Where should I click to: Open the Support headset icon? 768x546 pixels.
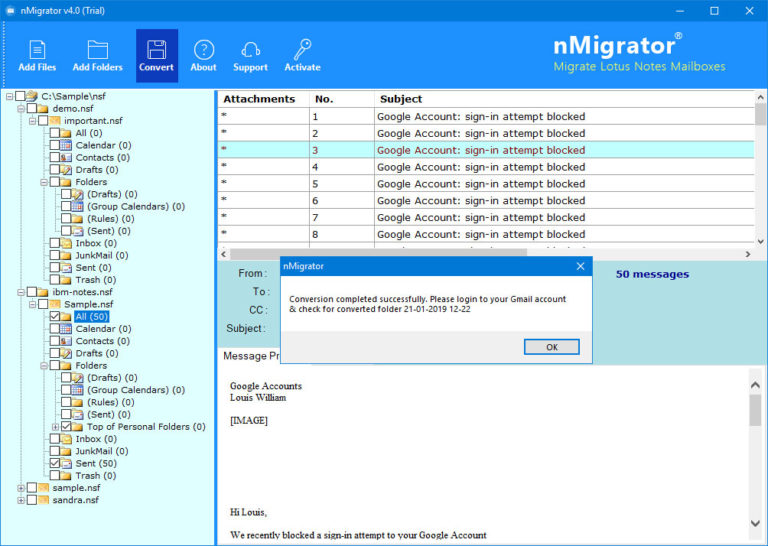point(250,50)
